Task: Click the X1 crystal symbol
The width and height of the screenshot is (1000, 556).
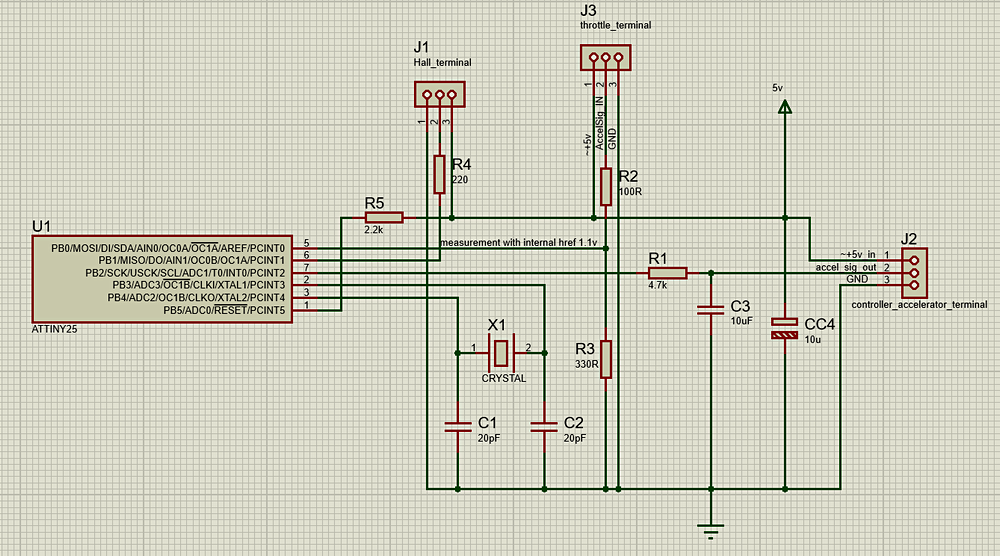Action: (500, 351)
